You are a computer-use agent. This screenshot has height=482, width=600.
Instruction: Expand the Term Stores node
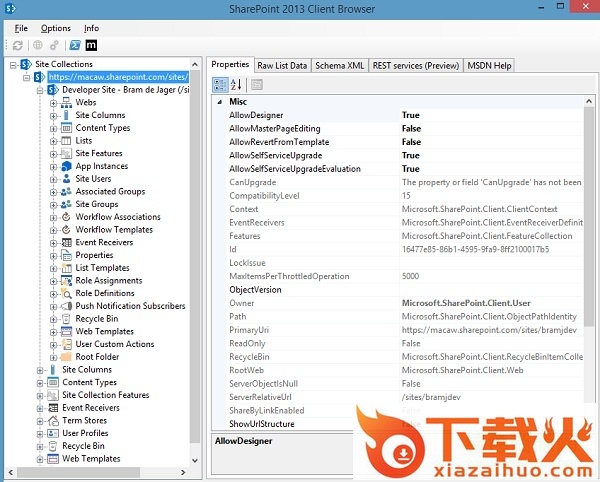(40, 421)
